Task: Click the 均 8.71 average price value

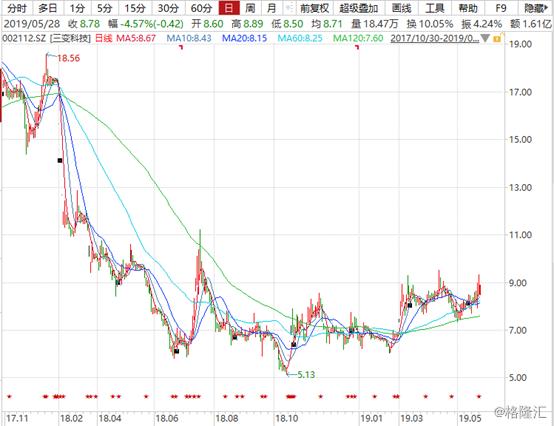Action: click(x=327, y=24)
